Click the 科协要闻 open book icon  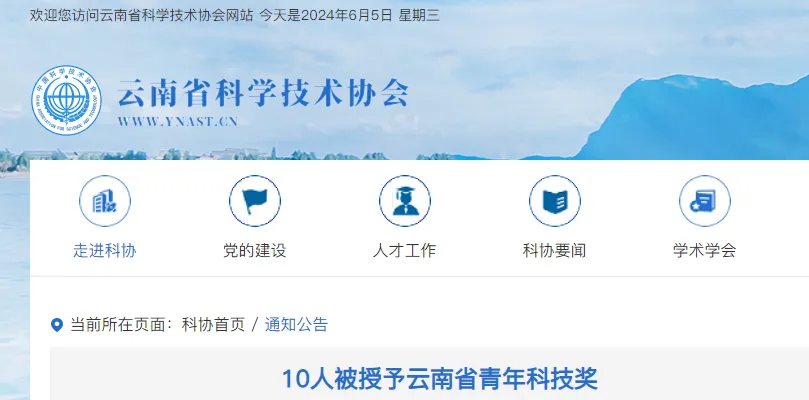[x=555, y=201]
